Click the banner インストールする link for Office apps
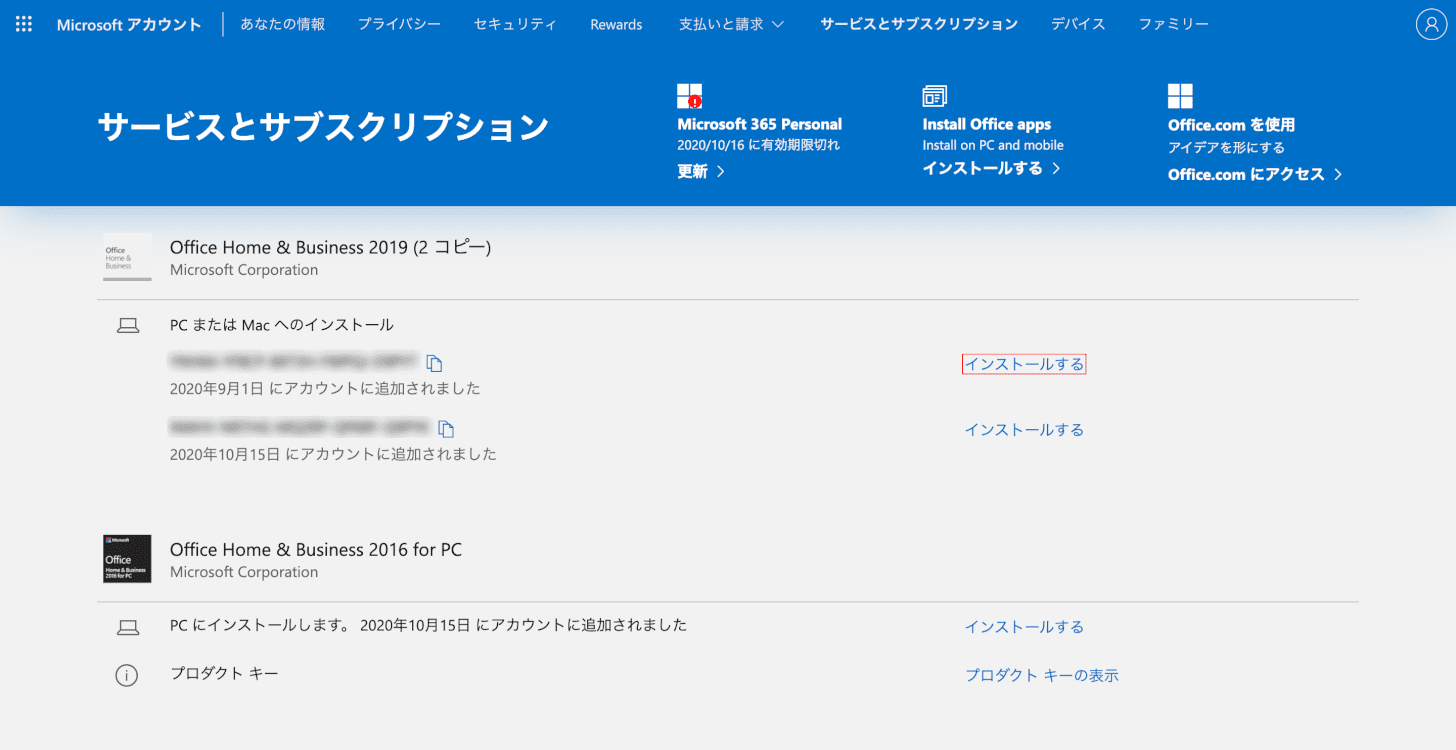1456x750 pixels. 991,168
